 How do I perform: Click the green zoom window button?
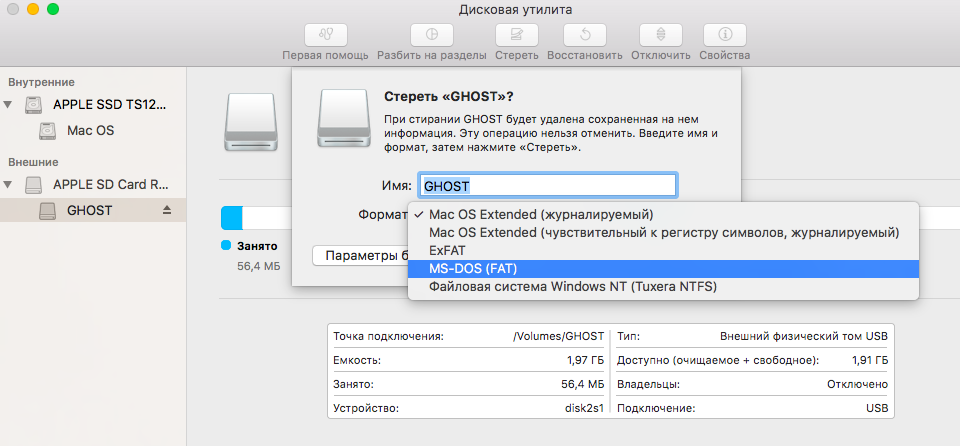(x=53, y=9)
